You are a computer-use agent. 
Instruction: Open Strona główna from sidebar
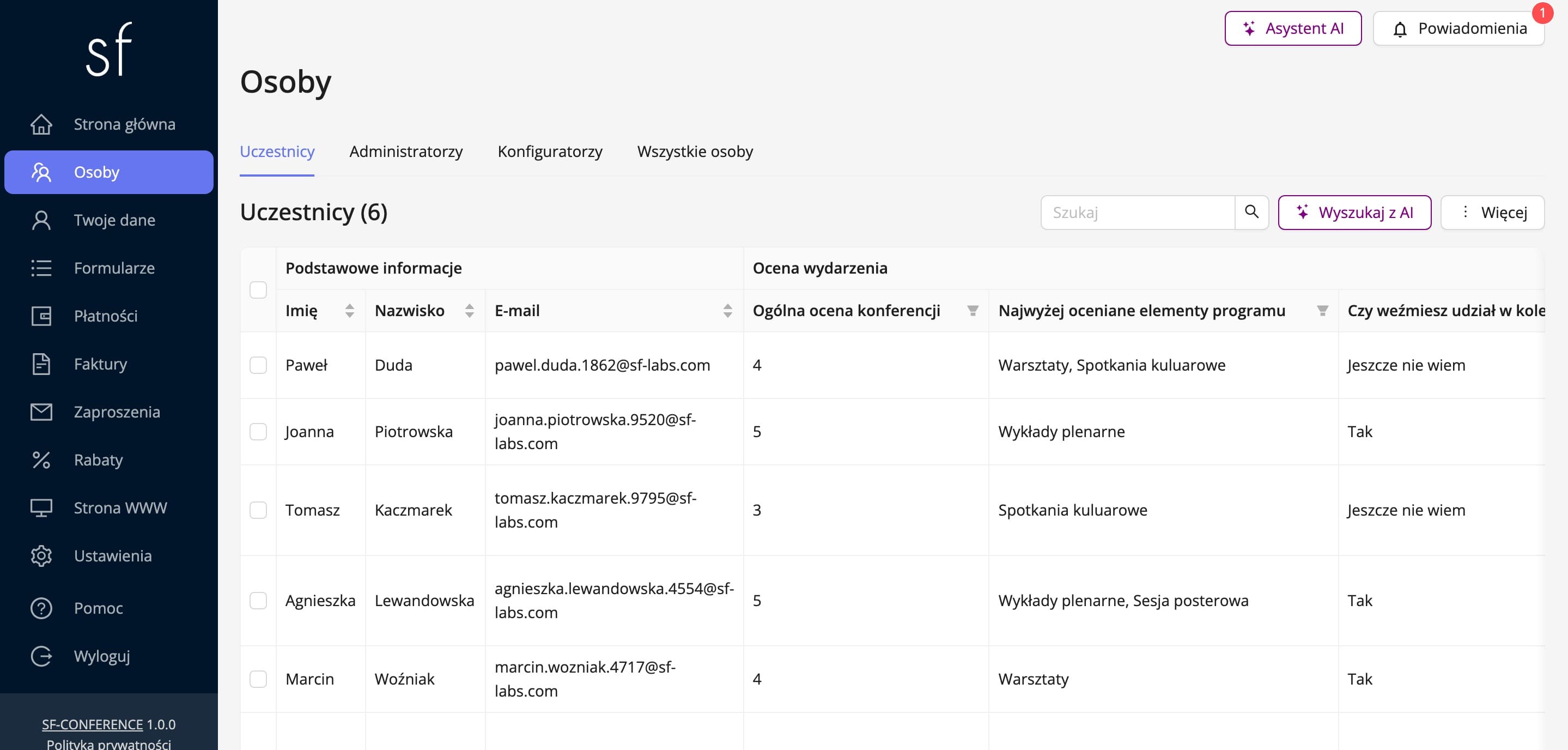coord(109,124)
